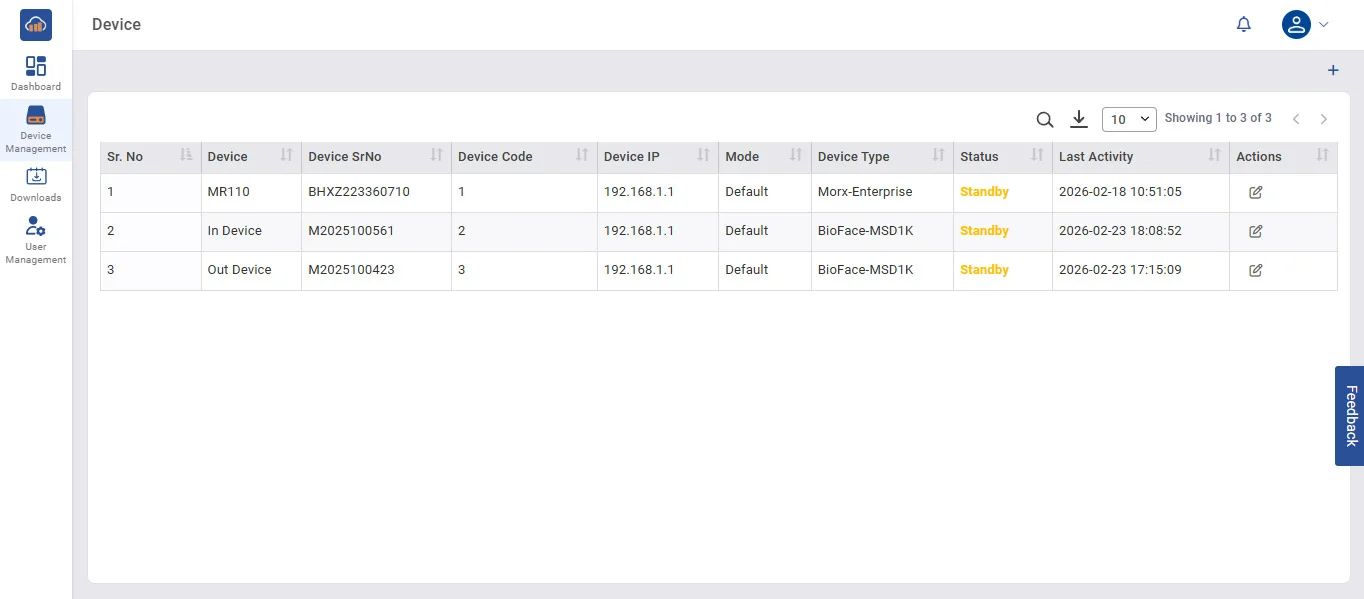Click the cloud logo icon
The width and height of the screenshot is (1364, 599).
[x=36, y=25]
